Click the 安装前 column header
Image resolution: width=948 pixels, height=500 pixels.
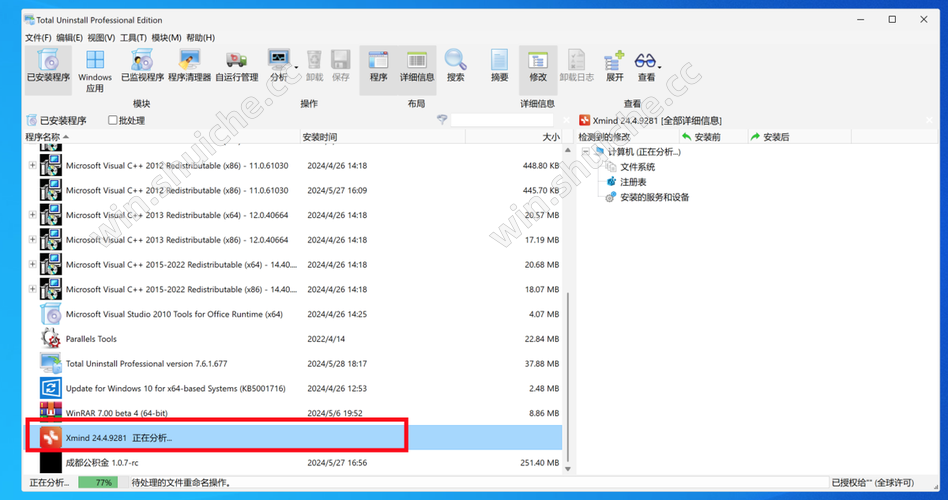point(713,137)
